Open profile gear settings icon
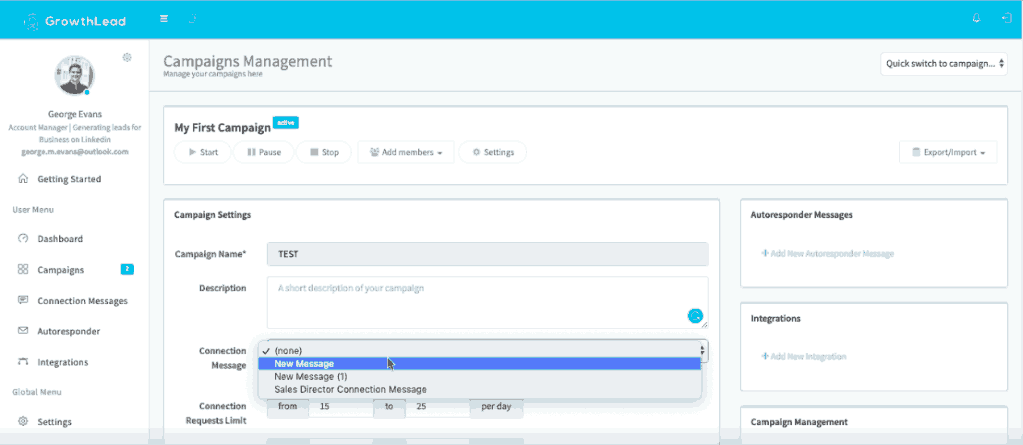 127,57
